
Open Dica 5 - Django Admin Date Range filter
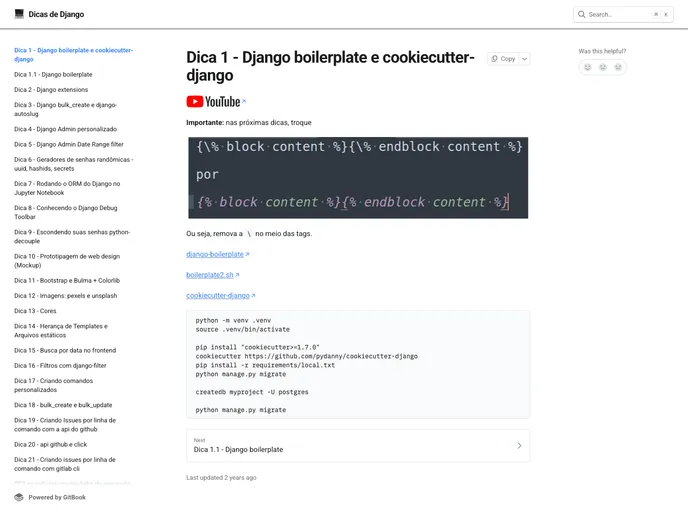coord(68,144)
